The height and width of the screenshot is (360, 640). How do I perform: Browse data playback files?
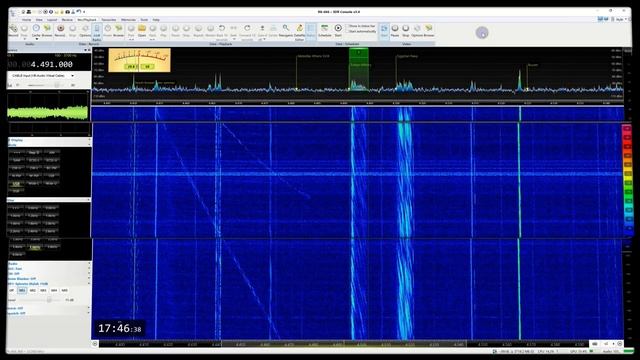point(119,31)
